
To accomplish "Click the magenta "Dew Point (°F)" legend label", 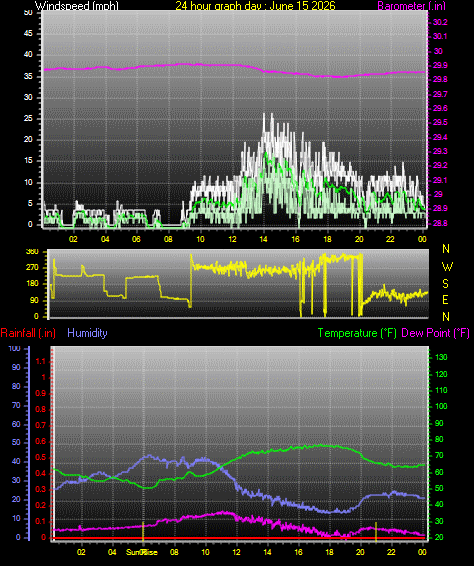I will click(x=435, y=333).
